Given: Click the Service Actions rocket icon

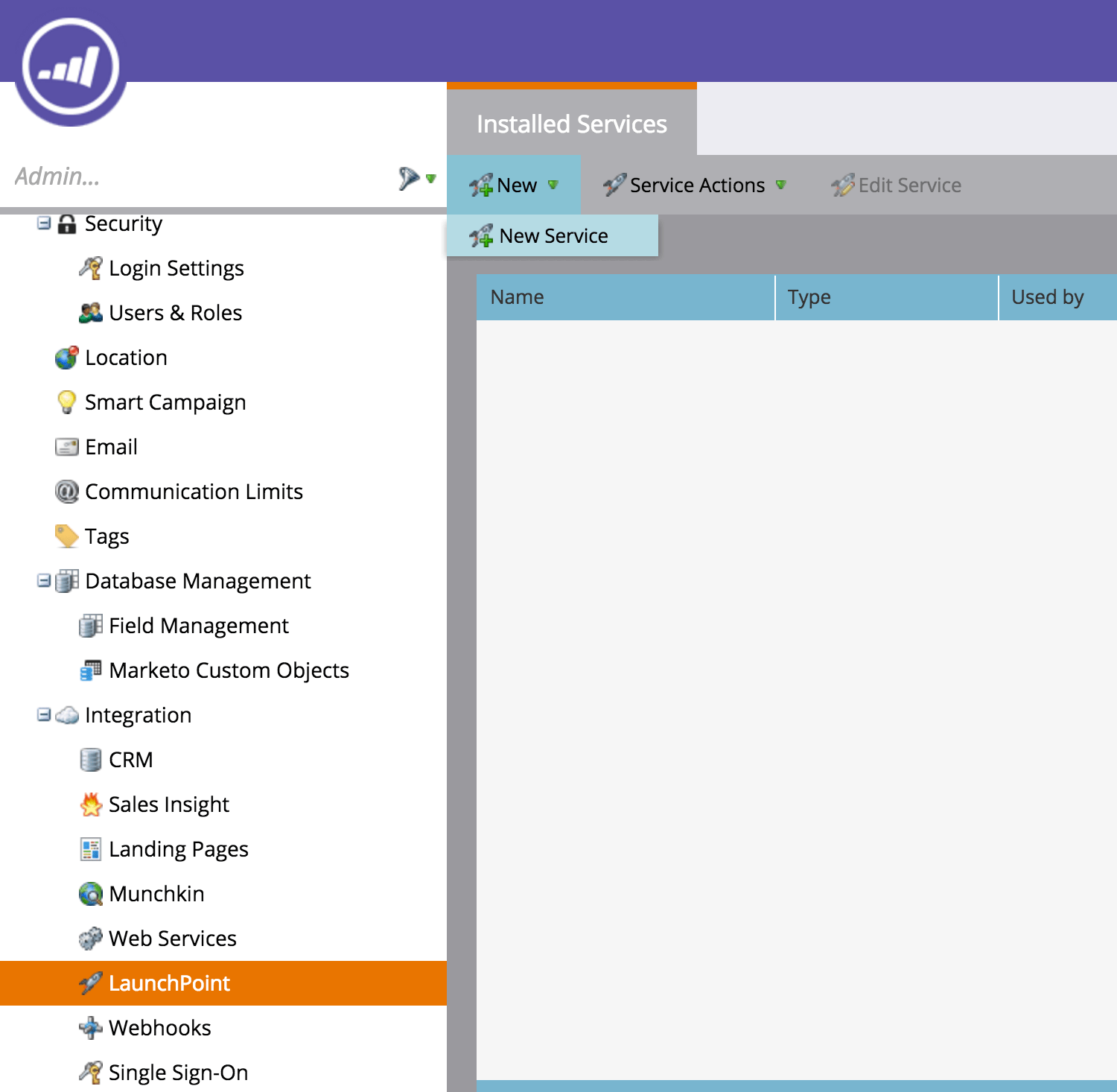Looking at the screenshot, I should pos(615,185).
